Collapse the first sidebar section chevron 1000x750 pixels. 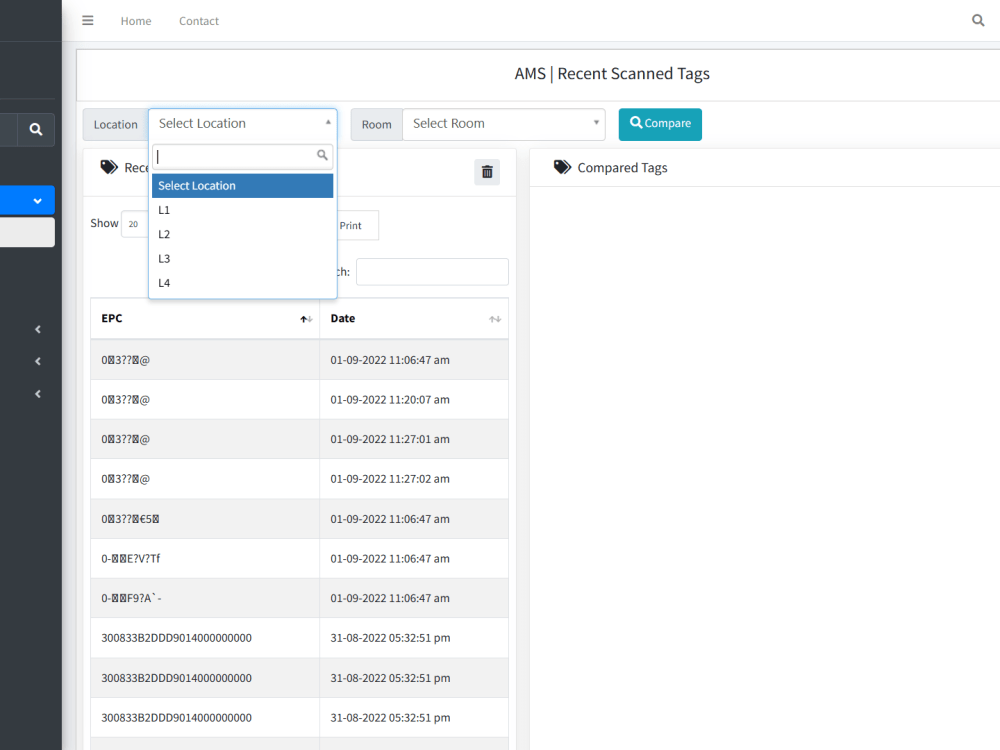37,329
